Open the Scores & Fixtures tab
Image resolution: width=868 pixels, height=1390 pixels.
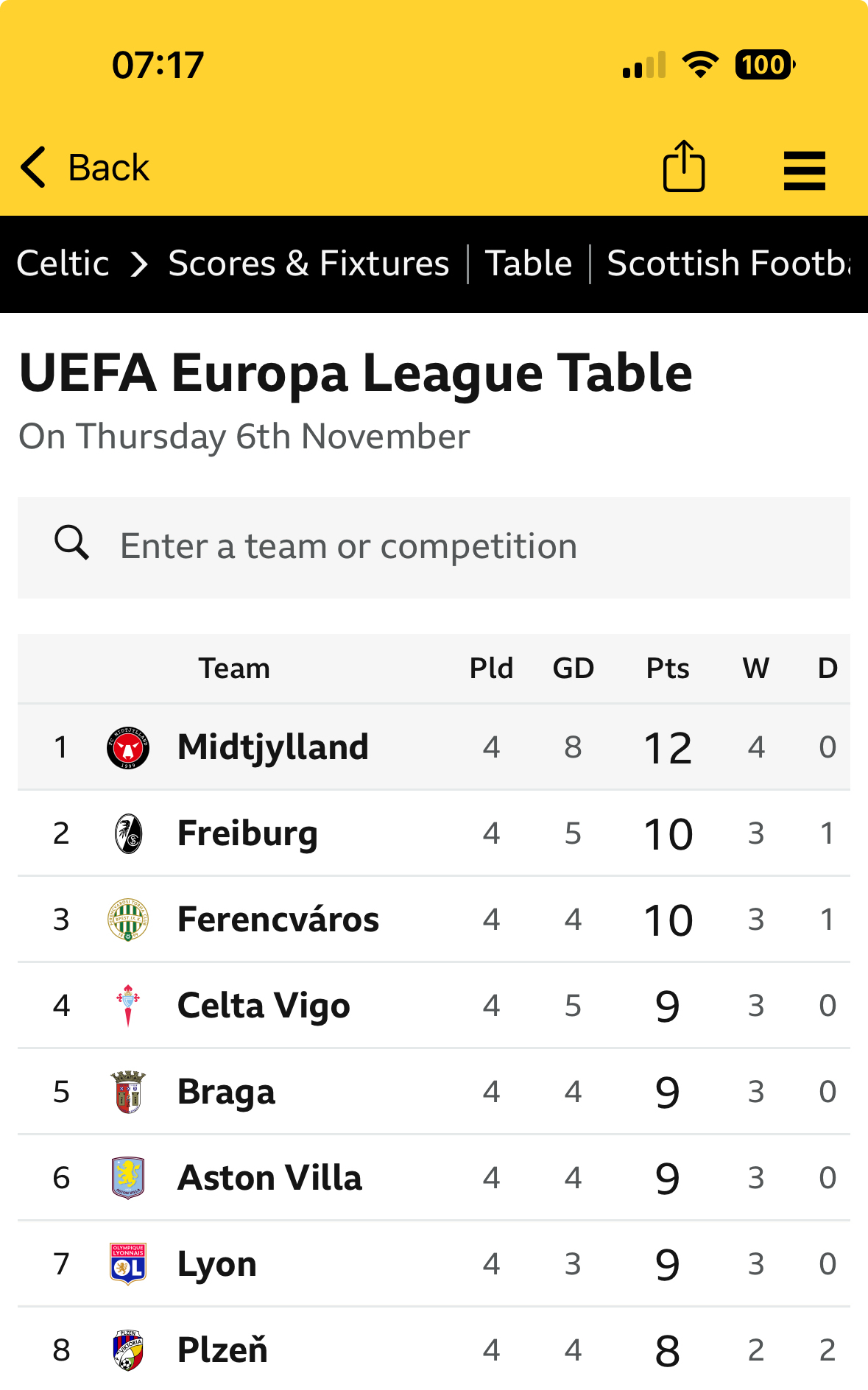point(308,264)
